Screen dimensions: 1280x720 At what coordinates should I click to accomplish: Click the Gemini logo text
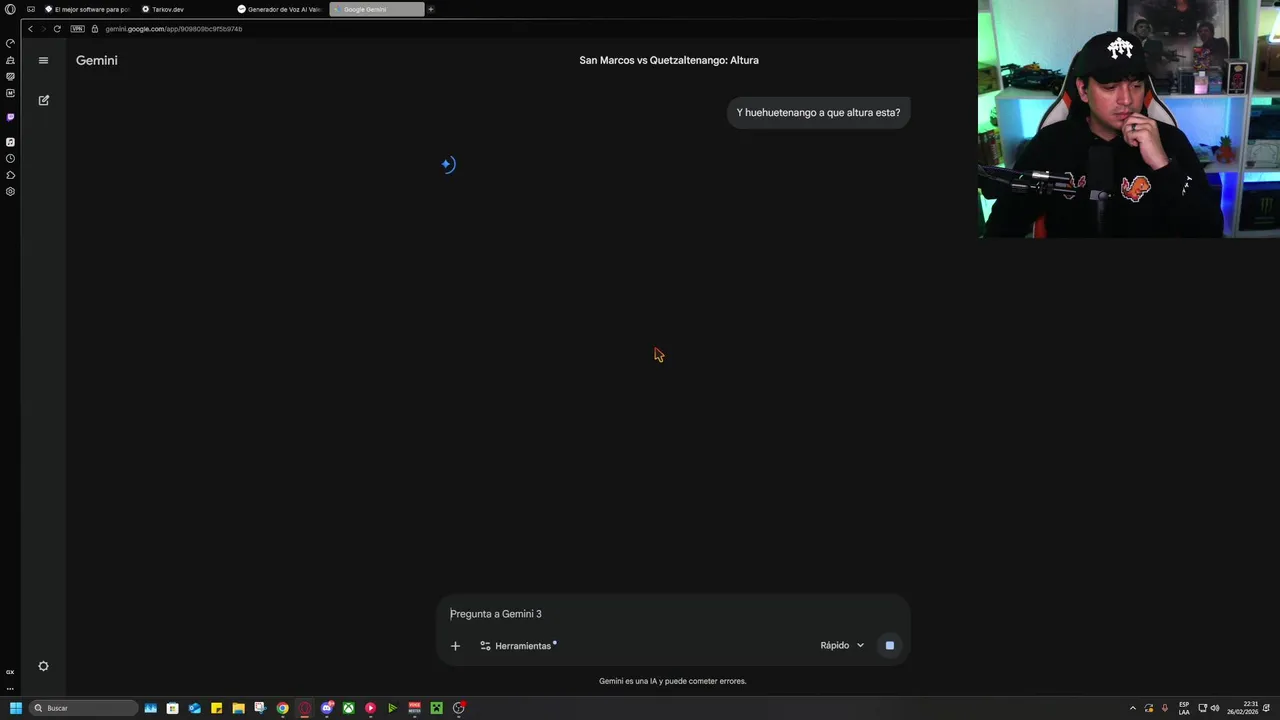(97, 60)
